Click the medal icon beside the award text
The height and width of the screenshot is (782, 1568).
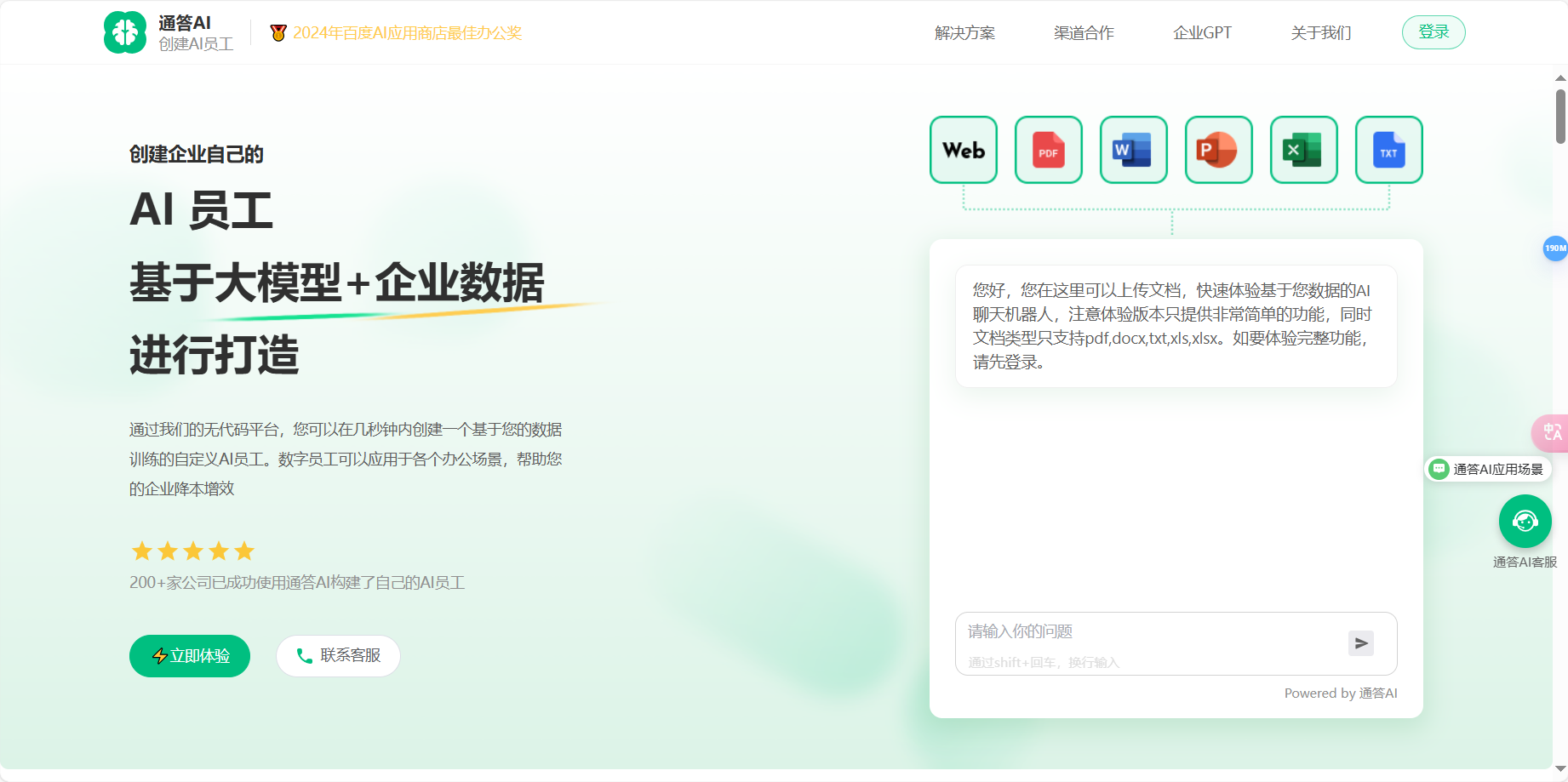(x=277, y=31)
